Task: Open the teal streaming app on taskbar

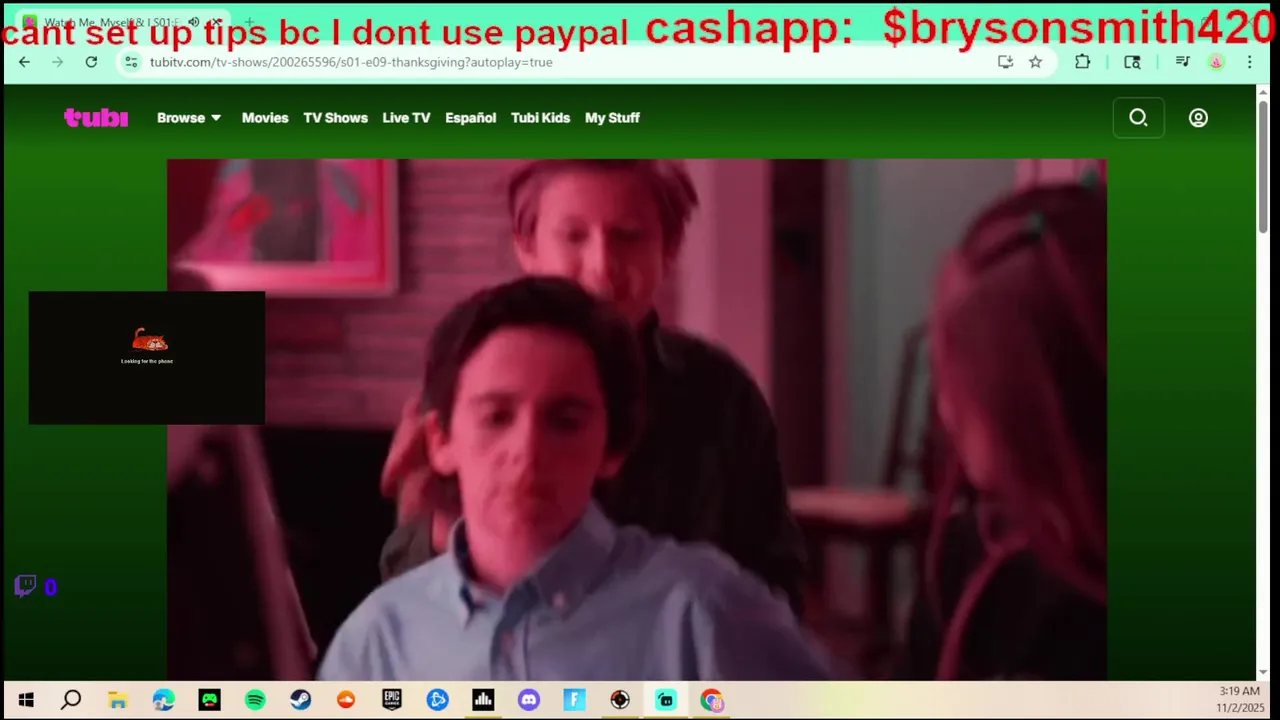Action: click(x=666, y=700)
